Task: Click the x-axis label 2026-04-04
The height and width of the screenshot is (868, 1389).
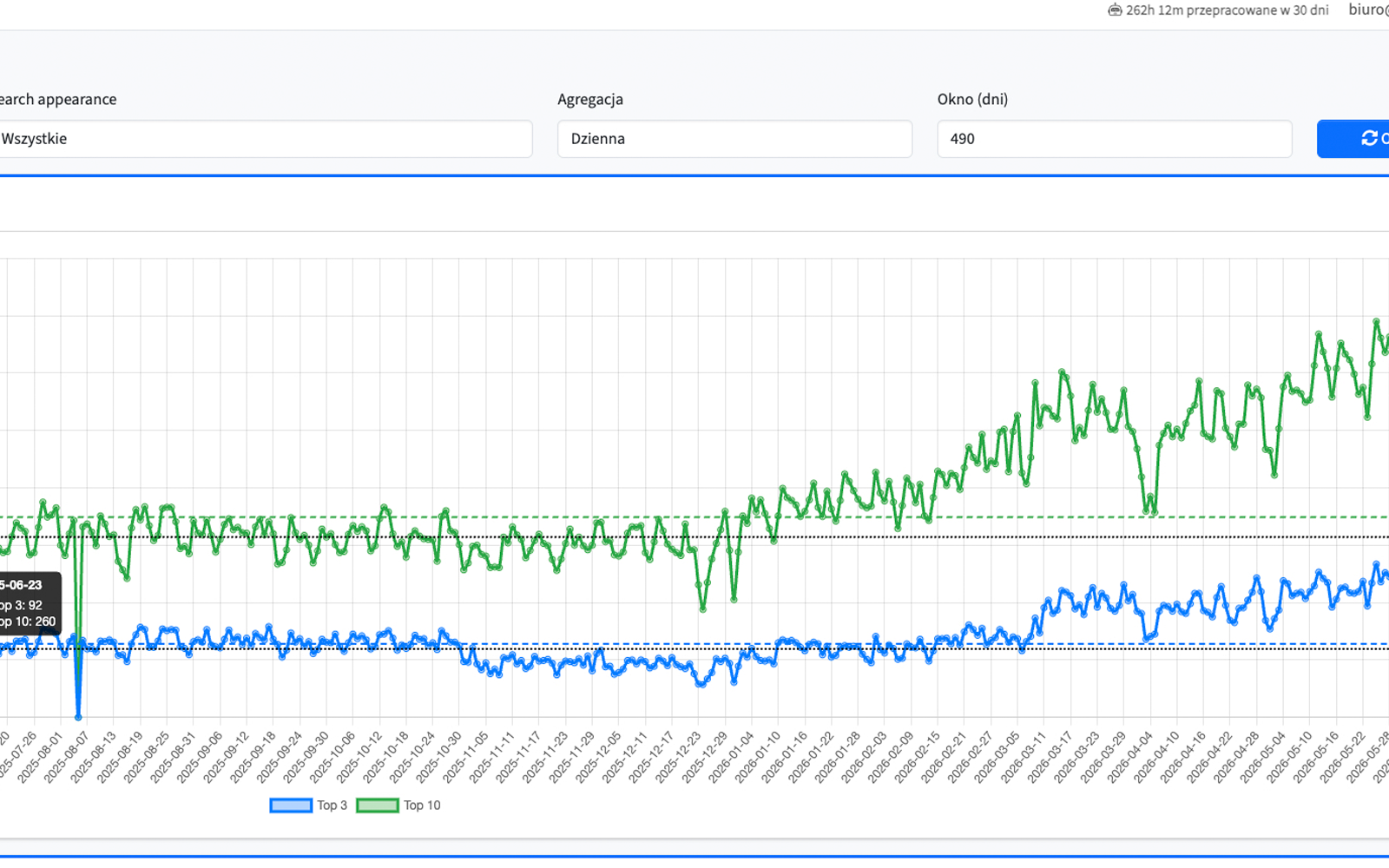Action: click(x=1129, y=758)
